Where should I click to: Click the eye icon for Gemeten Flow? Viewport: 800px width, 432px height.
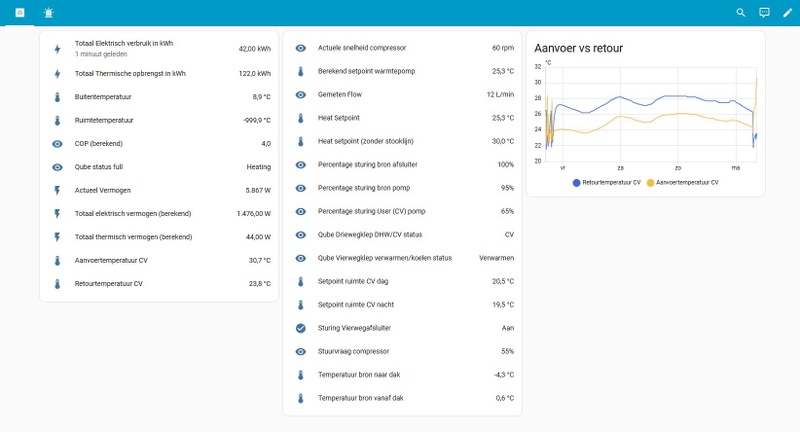coord(300,95)
